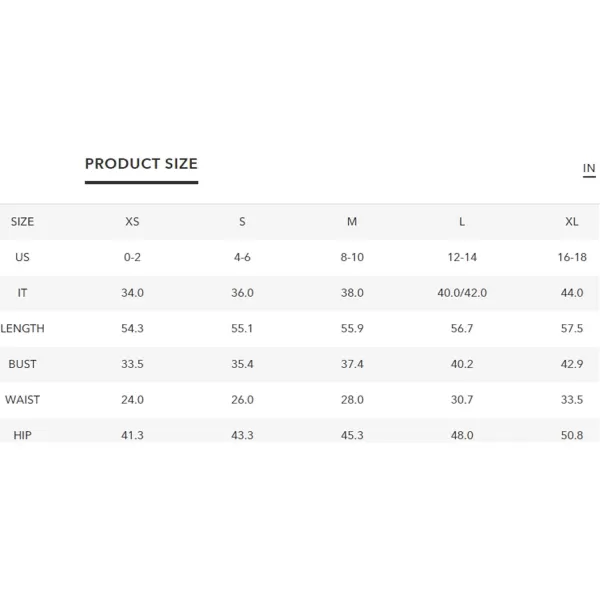Select the WAIST row label
Screen dimensions: 600x600
point(22,399)
